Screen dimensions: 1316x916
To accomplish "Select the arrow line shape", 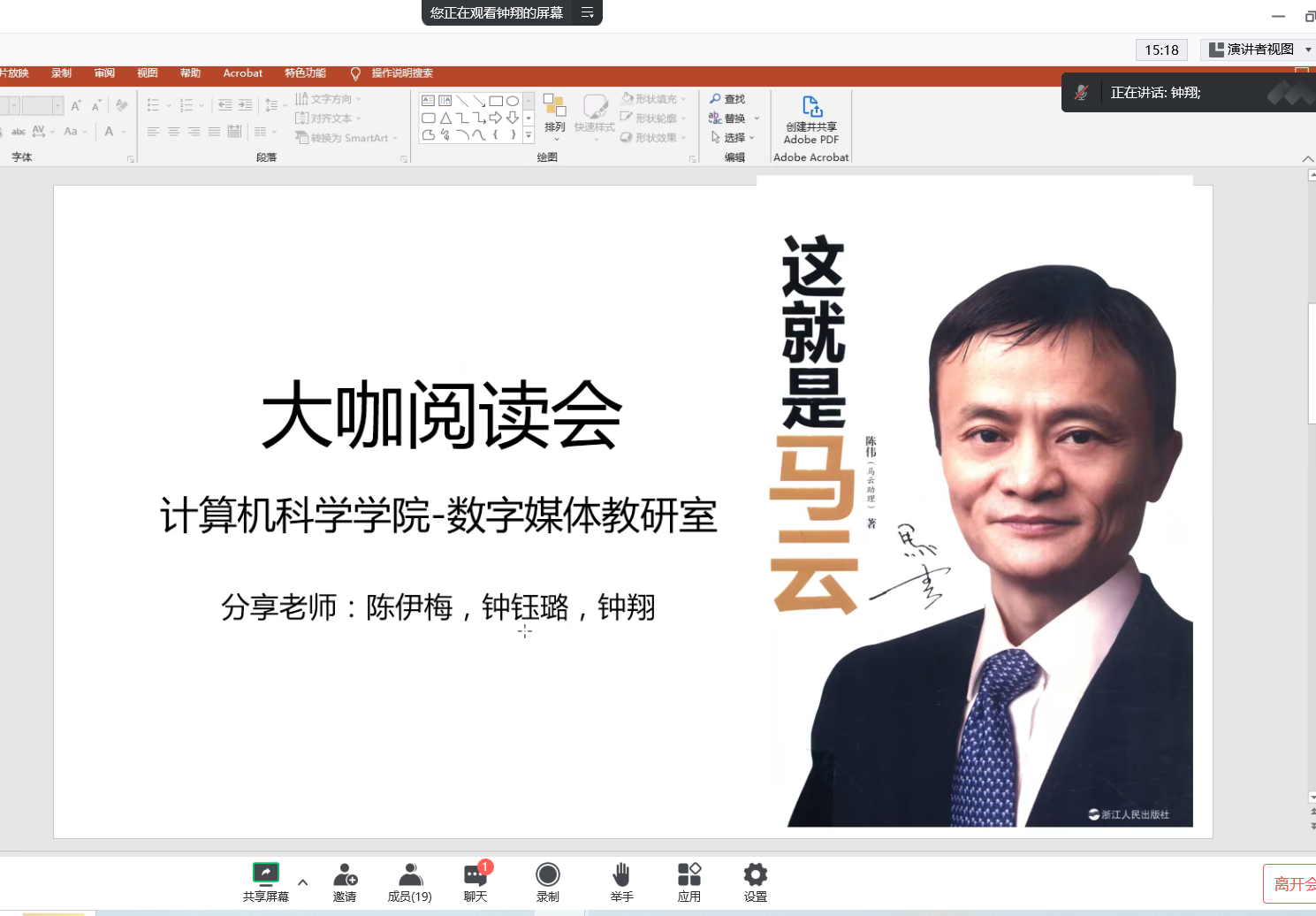I will pyautogui.click(x=479, y=101).
